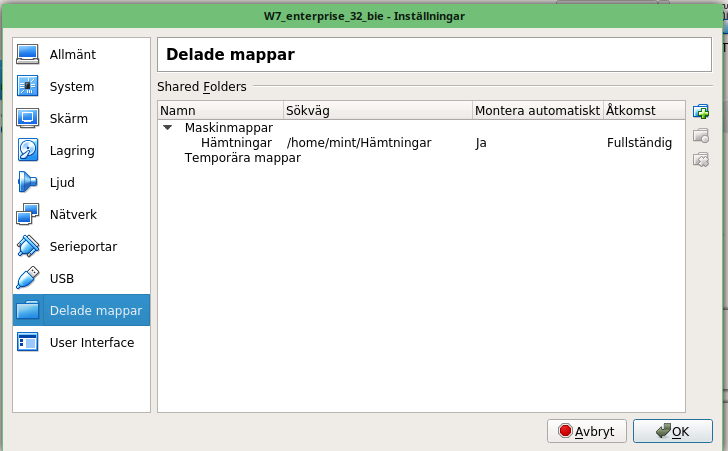This screenshot has width=728, height=451.
Task: Click the edit shared folder icon
Action: 701,135
